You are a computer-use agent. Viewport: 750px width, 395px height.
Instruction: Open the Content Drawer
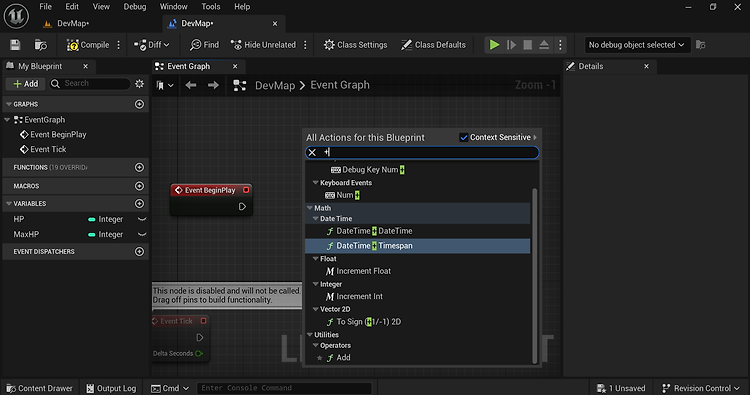tap(39, 388)
